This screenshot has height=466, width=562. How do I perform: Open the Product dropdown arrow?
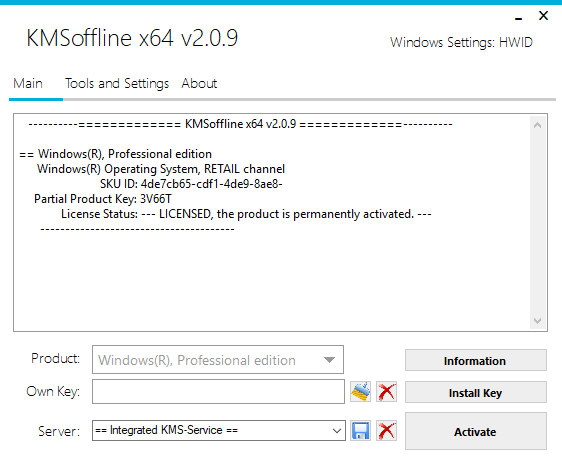pos(329,360)
